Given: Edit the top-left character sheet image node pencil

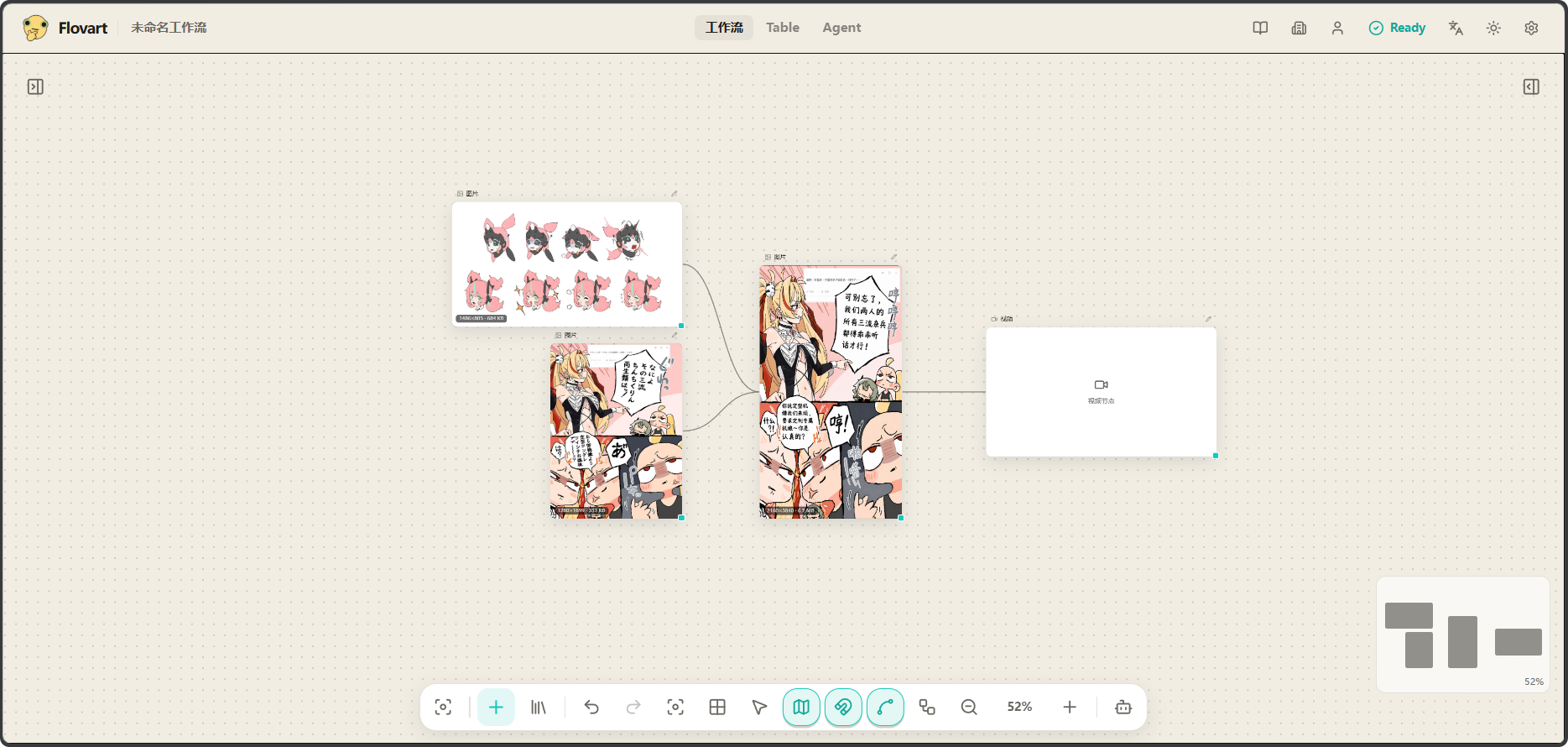Looking at the screenshot, I should [674, 194].
